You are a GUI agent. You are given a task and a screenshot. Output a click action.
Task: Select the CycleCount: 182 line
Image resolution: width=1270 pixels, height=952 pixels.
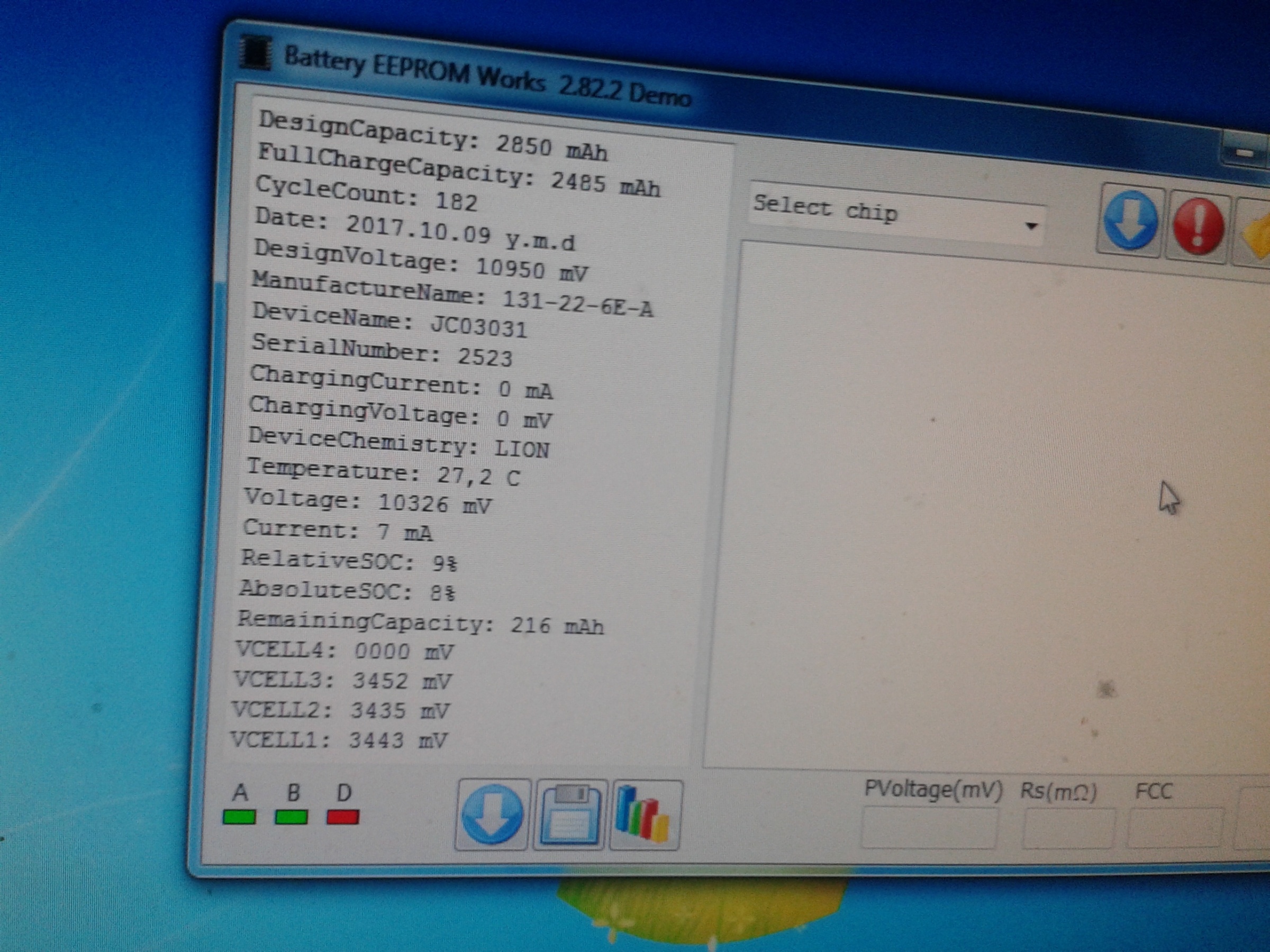pyautogui.click(x=366, y=194)
